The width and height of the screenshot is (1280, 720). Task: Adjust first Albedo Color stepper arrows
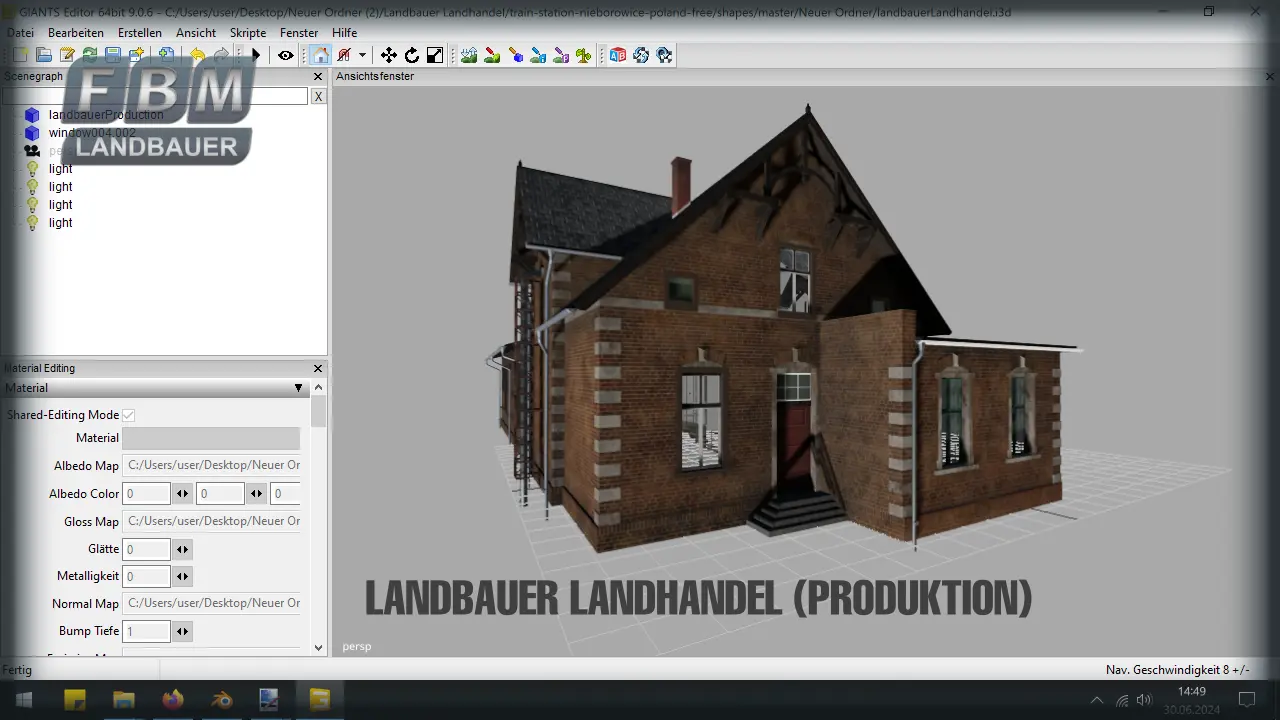point(182,493)
